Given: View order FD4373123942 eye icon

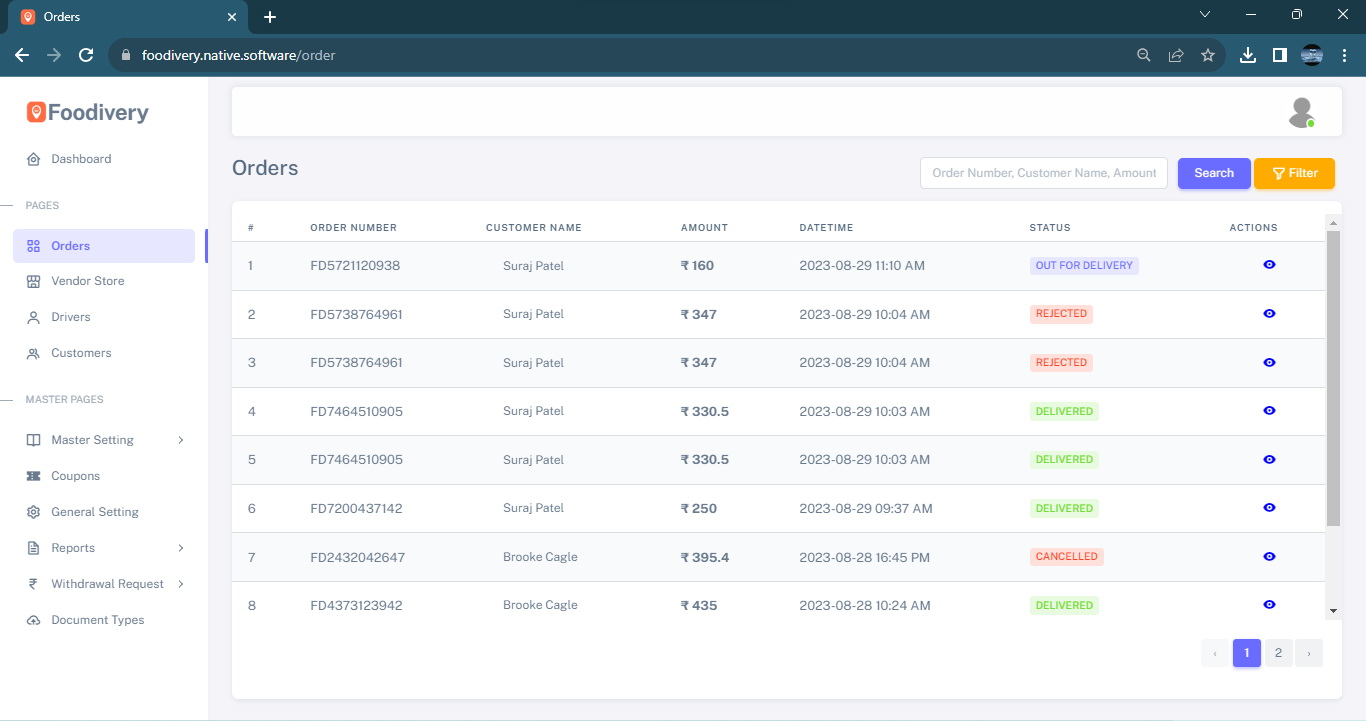Looking at the screenshot, I should [1269, 605].
